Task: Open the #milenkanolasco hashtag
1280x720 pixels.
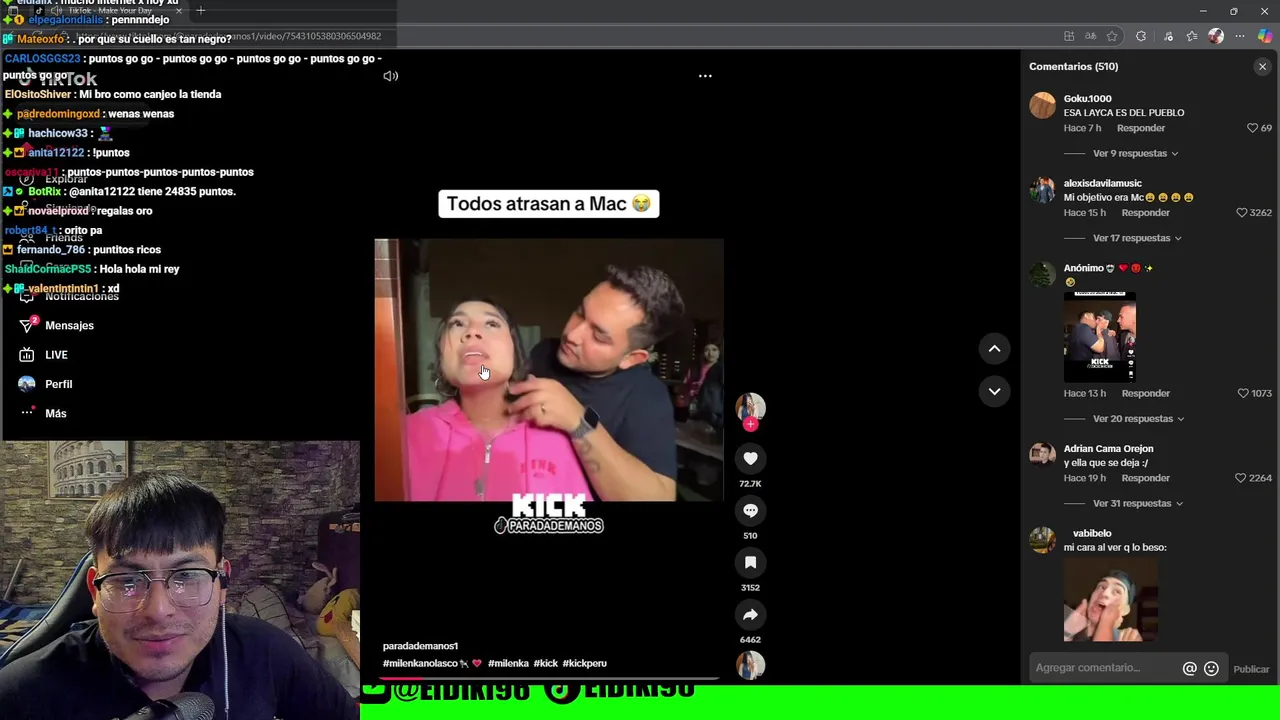Action: click(420, 663)
